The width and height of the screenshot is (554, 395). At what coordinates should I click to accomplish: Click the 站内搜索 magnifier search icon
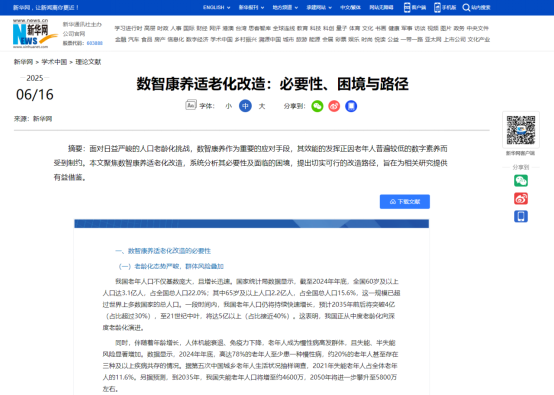tap(466, 7)
